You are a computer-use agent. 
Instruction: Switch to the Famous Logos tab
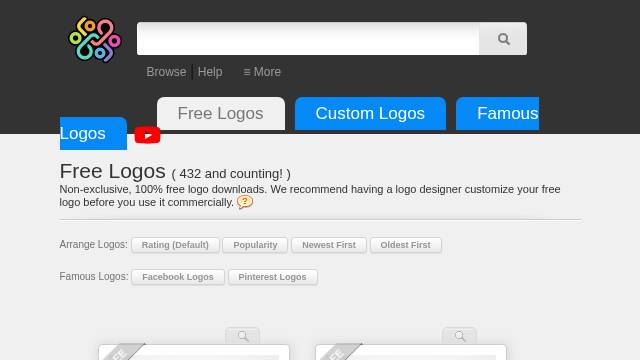coord(498,113)
